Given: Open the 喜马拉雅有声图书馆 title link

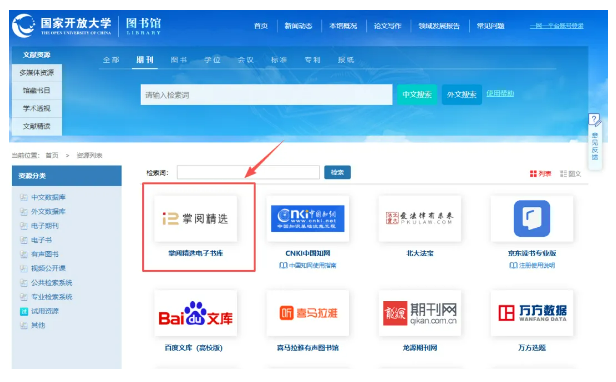Looking at the screenshot, I should pos(308,348).
